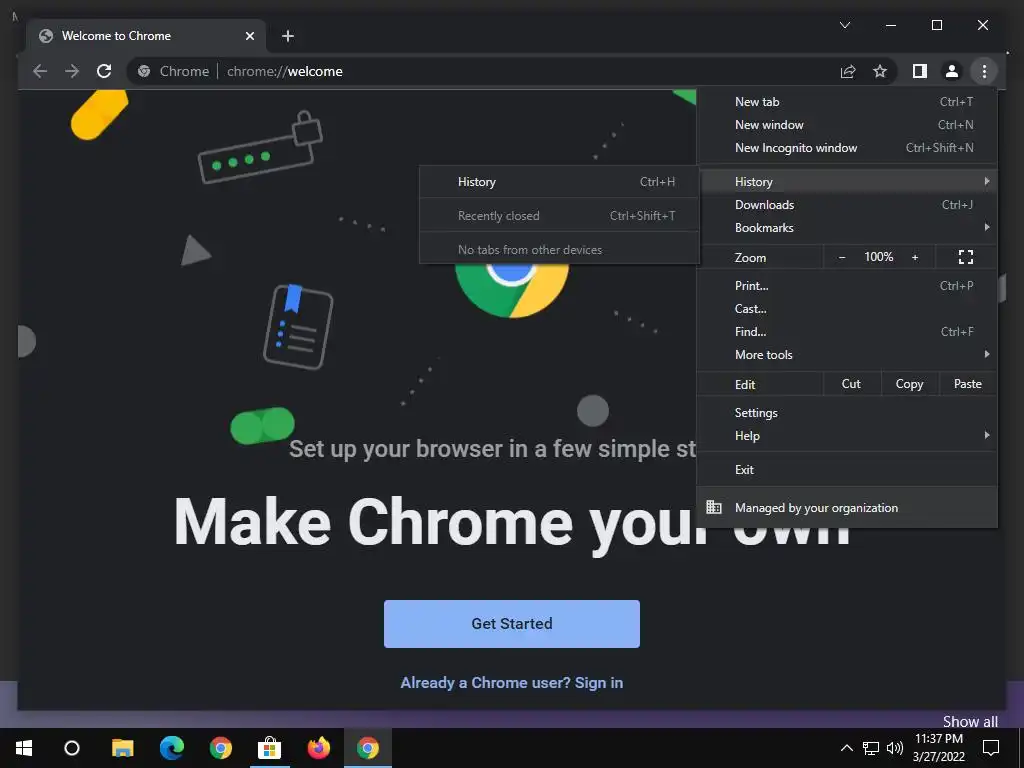Click Paste in the Edit row
This screenshot has height=768, width=1024.
967,384
